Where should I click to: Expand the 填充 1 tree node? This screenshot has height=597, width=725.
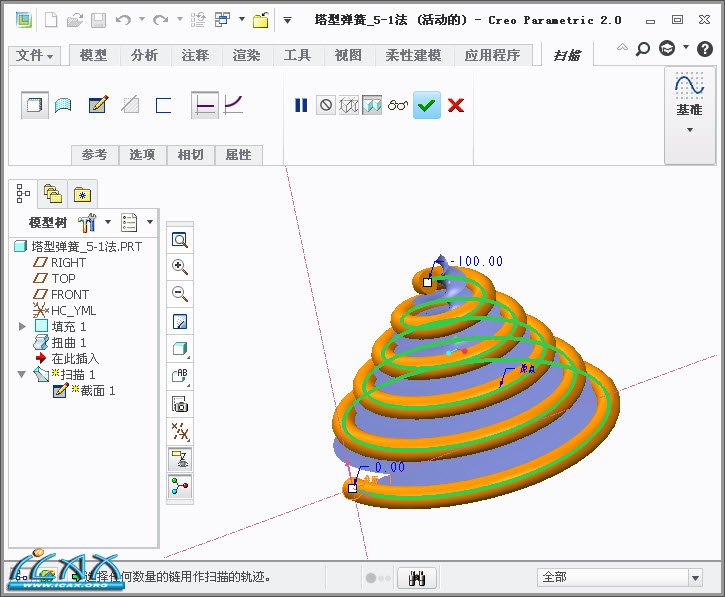(x=22, y=326)
